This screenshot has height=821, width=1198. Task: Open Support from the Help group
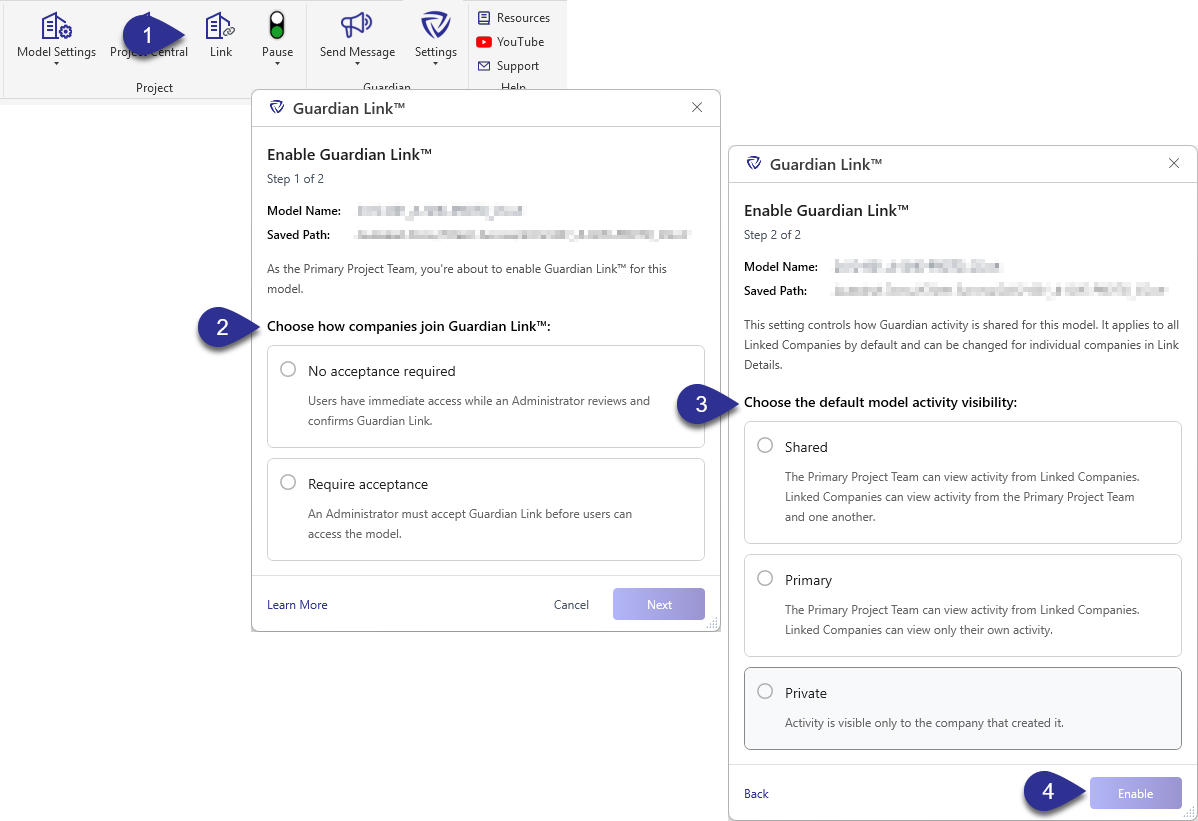[509, 66]
